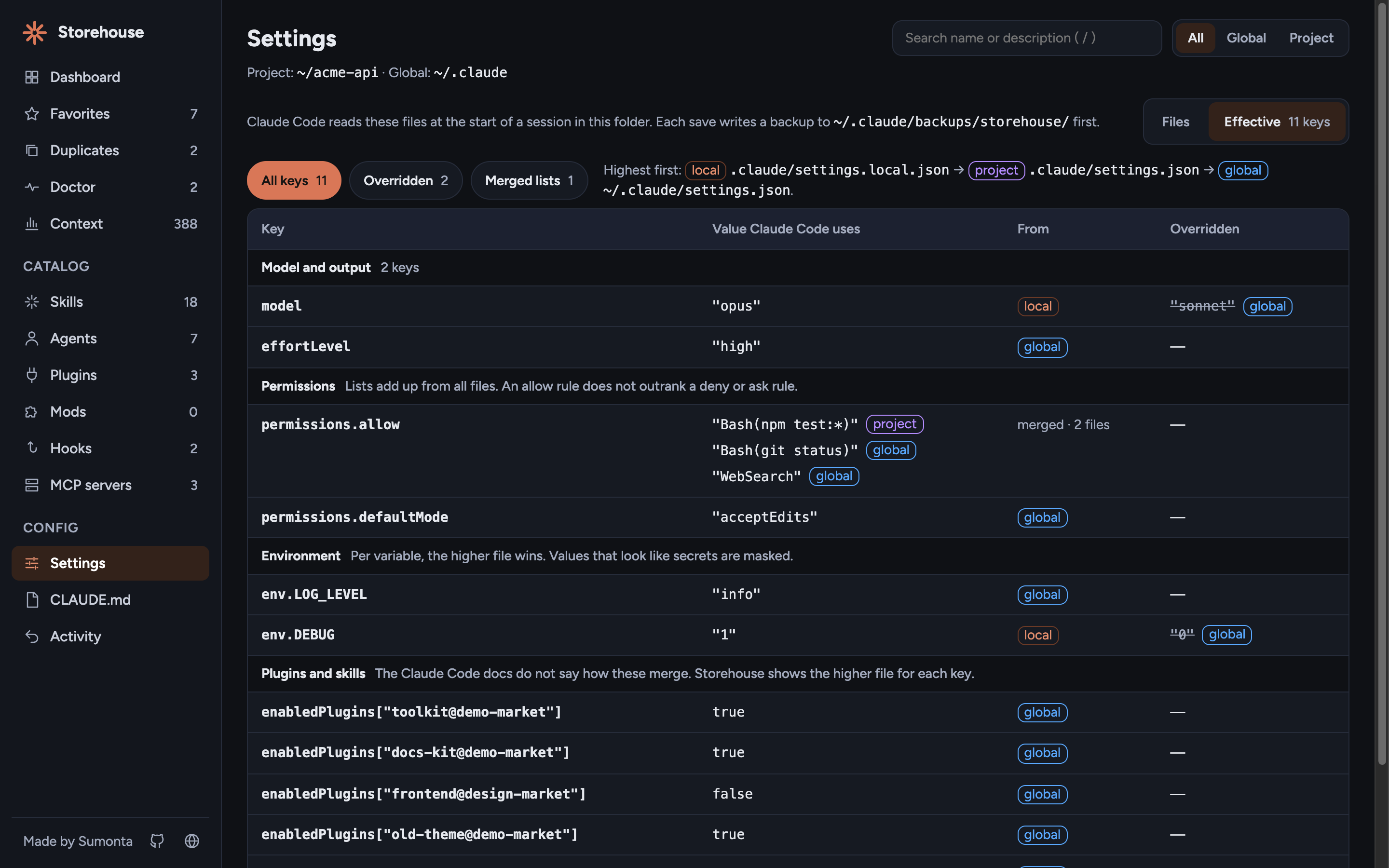
Task: Click the Favorites star icon
Action: (x=31, y=114)
